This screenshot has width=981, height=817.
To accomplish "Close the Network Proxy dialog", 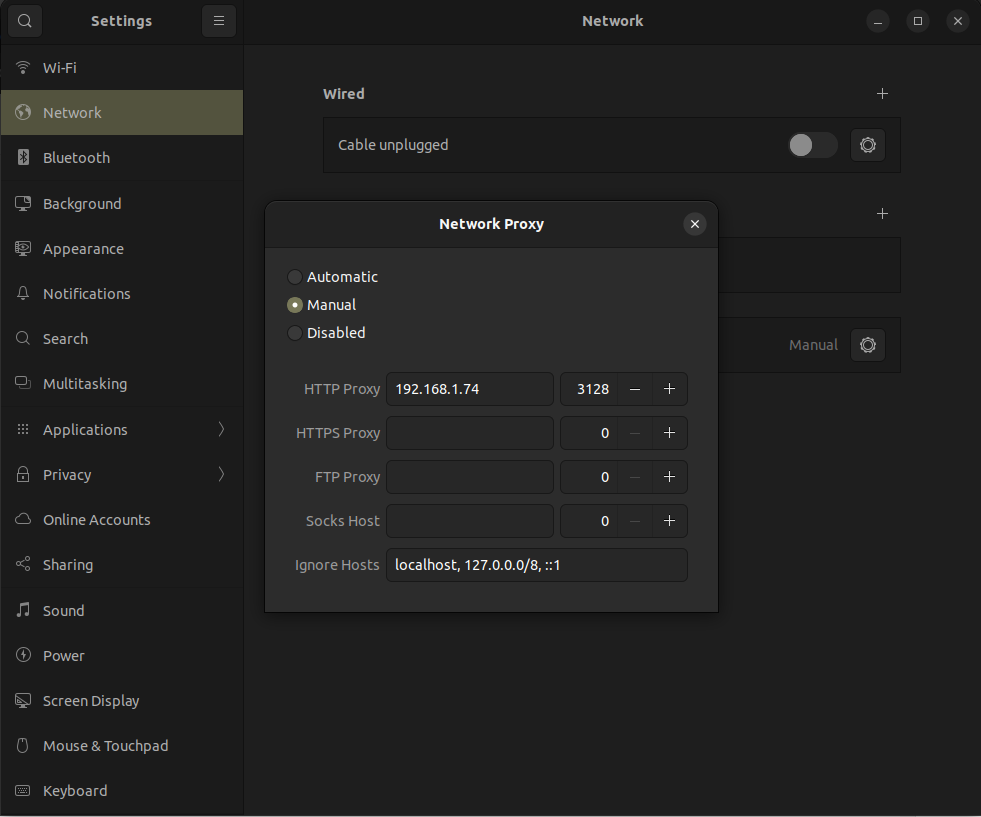I will pos(695,224).
